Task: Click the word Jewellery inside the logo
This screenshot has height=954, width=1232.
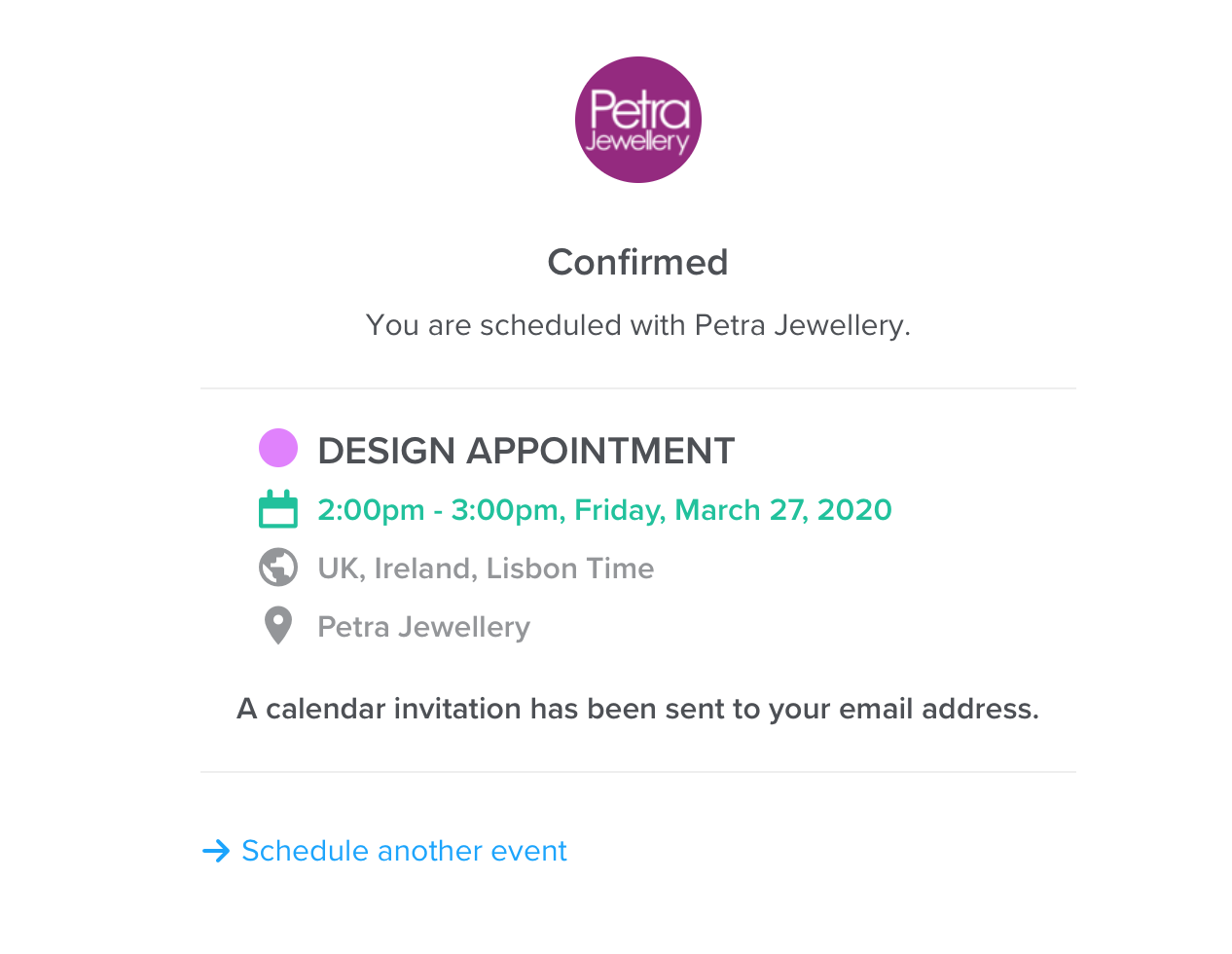Action: point(637,141)
